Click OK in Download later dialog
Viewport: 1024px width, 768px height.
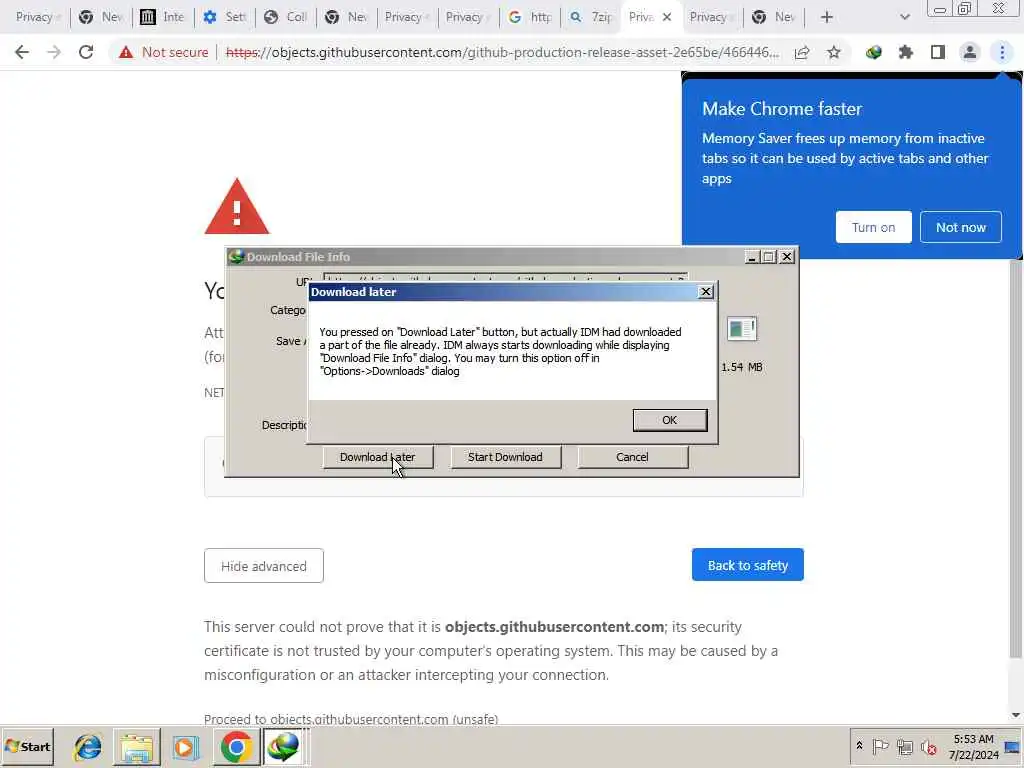tap(669, 420)
